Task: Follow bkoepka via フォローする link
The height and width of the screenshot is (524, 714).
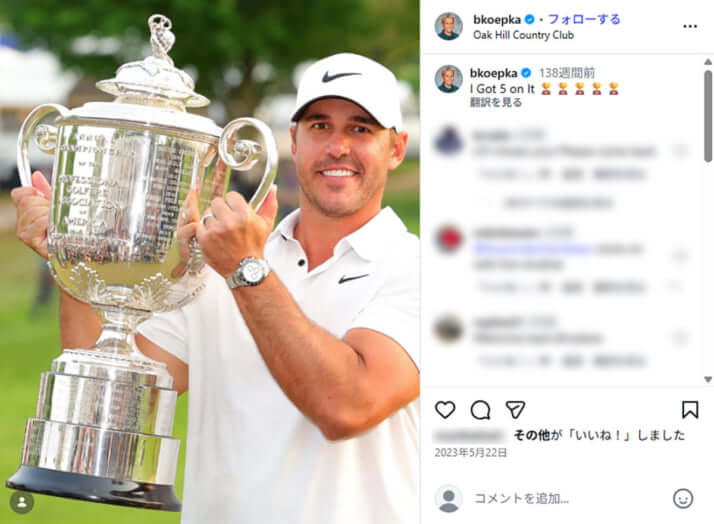Action: click(x=584, y=20)
